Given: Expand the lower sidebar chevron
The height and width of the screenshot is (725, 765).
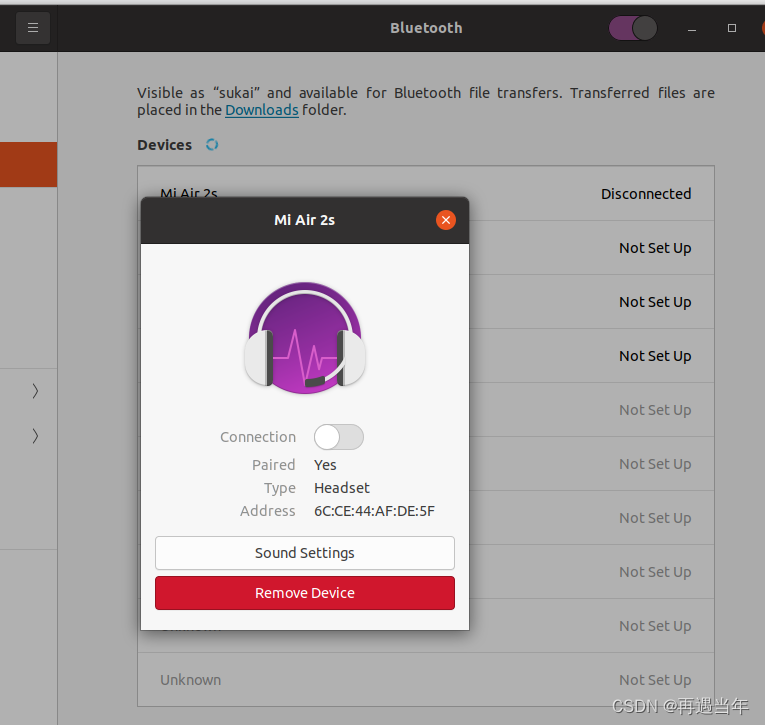Looking at the screenshot, I should 35,436.
